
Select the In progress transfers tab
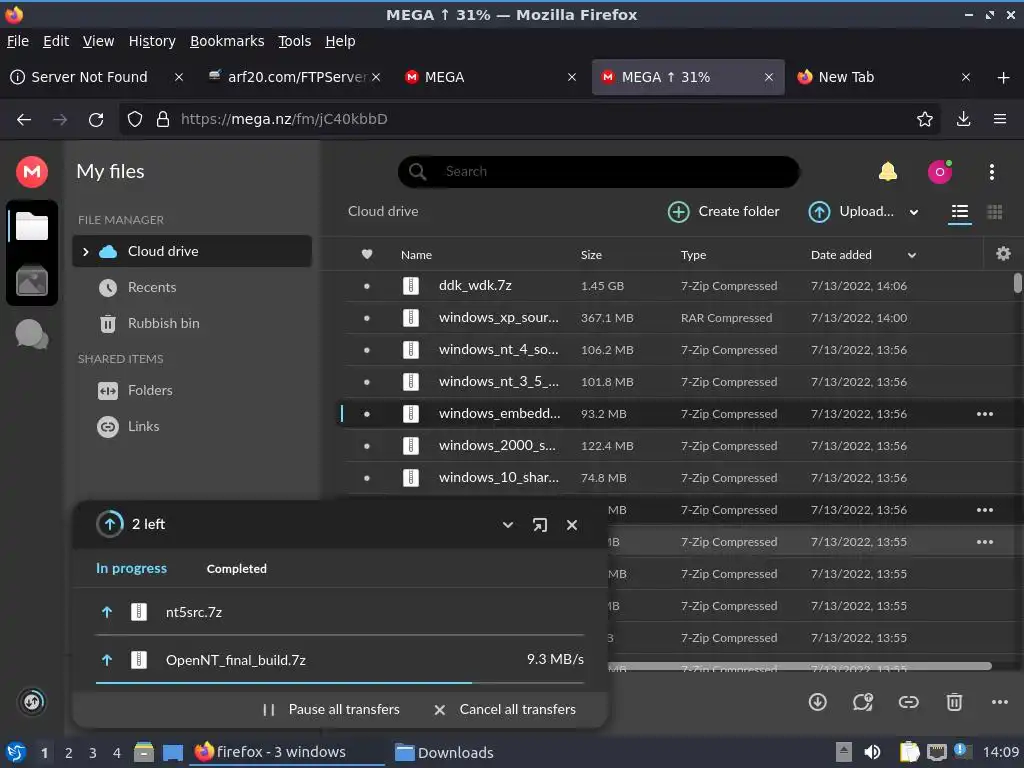[x=131, y=569]
